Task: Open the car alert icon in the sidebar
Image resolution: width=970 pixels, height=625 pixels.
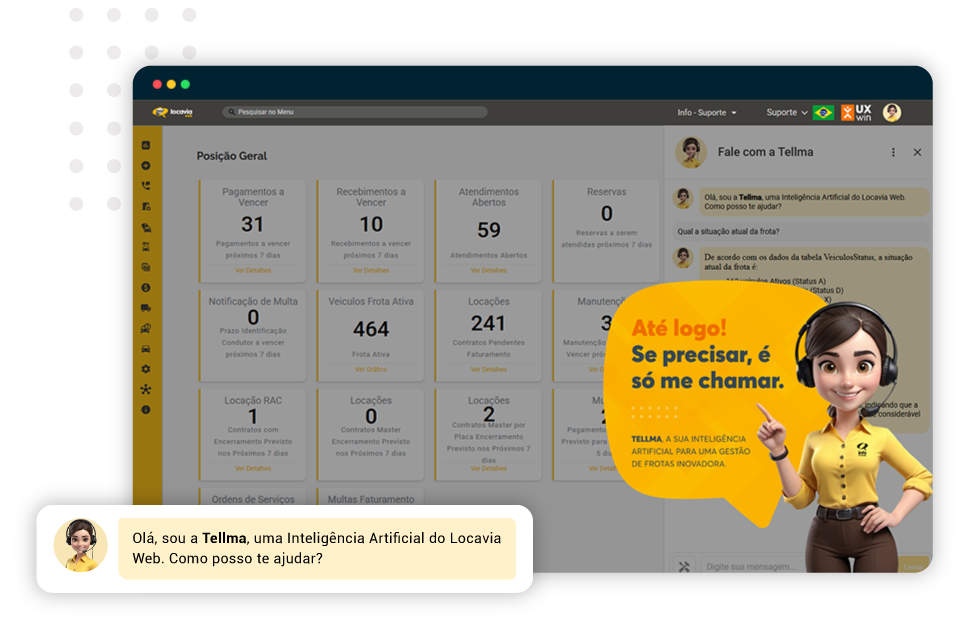Action: point(146,329)
